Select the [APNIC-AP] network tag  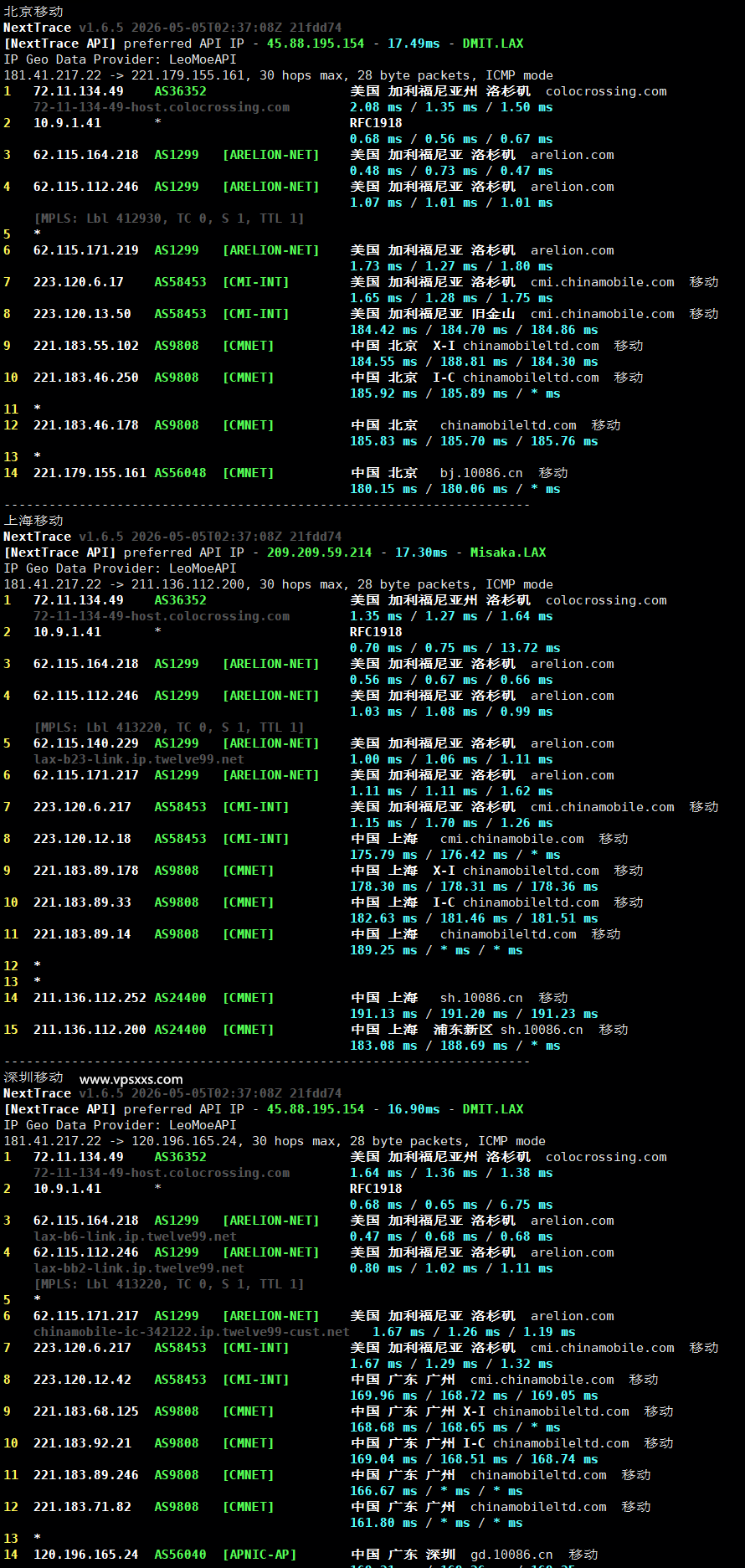[259, 1555]
